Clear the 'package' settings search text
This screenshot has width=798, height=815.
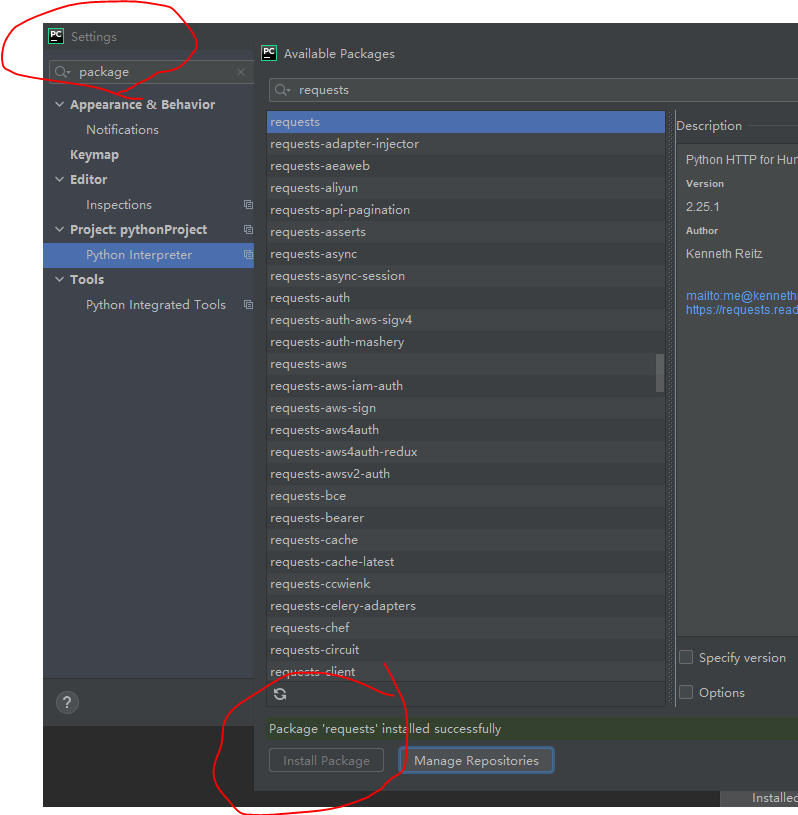241,72
